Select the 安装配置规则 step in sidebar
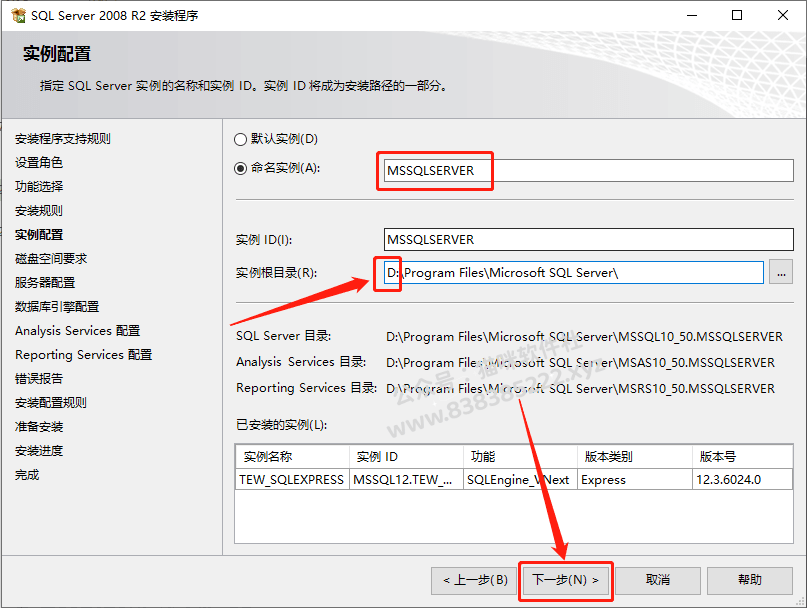 pyautogui.click(x=51, y=403)
